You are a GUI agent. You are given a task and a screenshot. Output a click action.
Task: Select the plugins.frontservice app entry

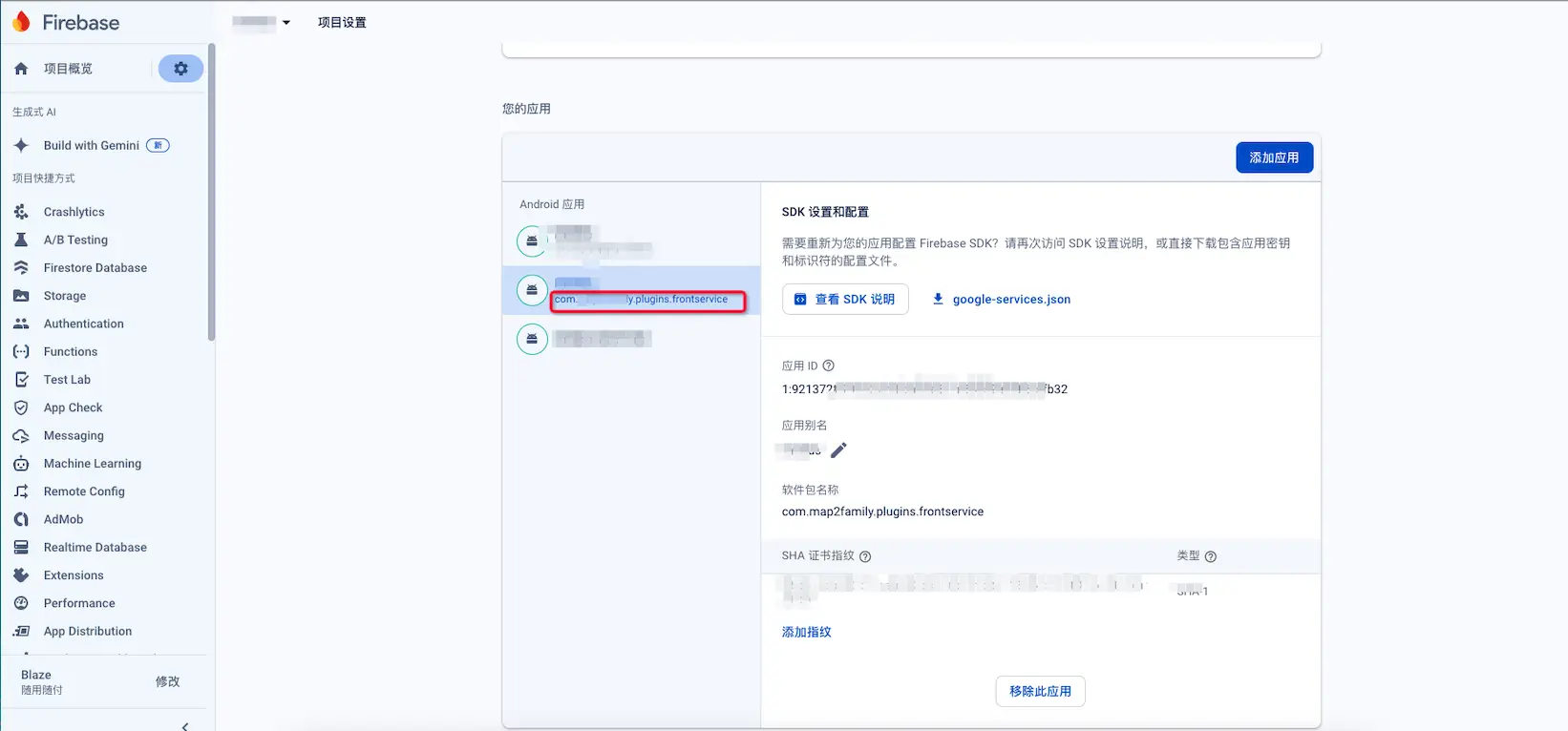pyautogui.click(x=631, y=290)
